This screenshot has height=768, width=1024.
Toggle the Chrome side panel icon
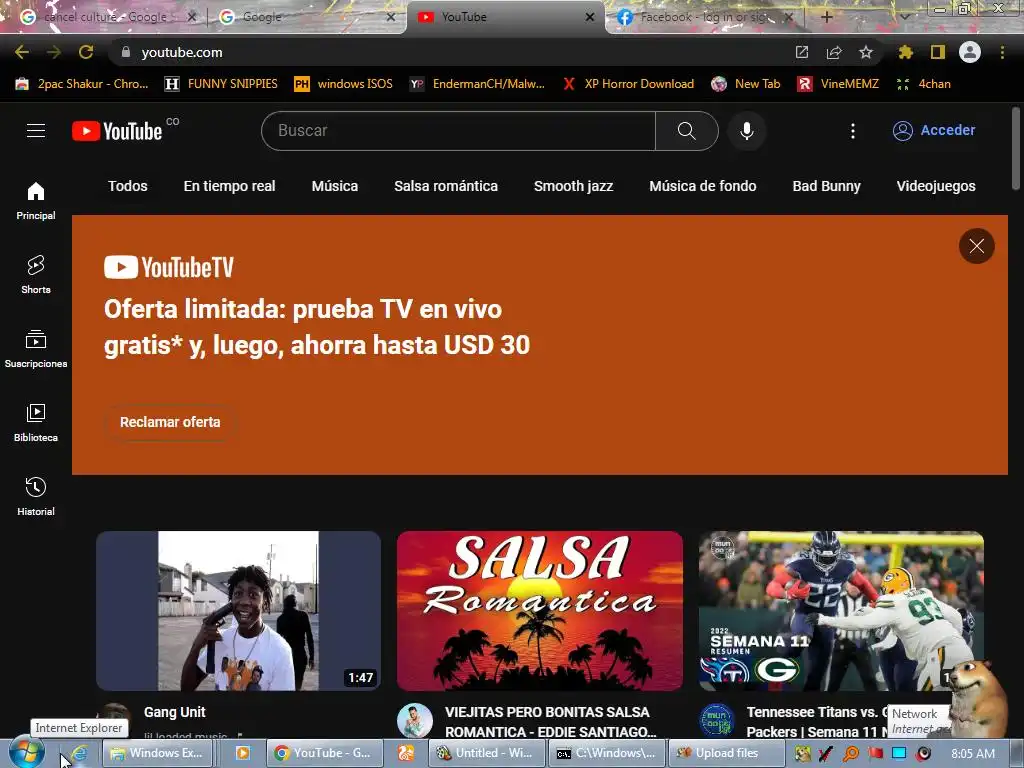(x=938, y=52)
